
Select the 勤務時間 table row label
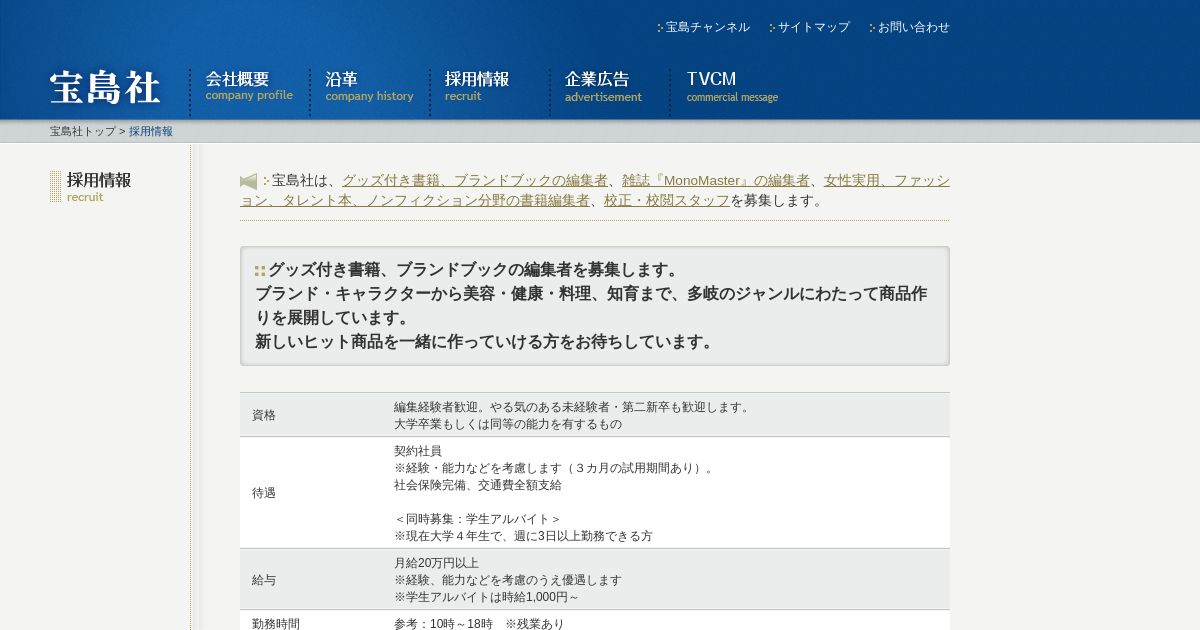[x=276, y=624]
